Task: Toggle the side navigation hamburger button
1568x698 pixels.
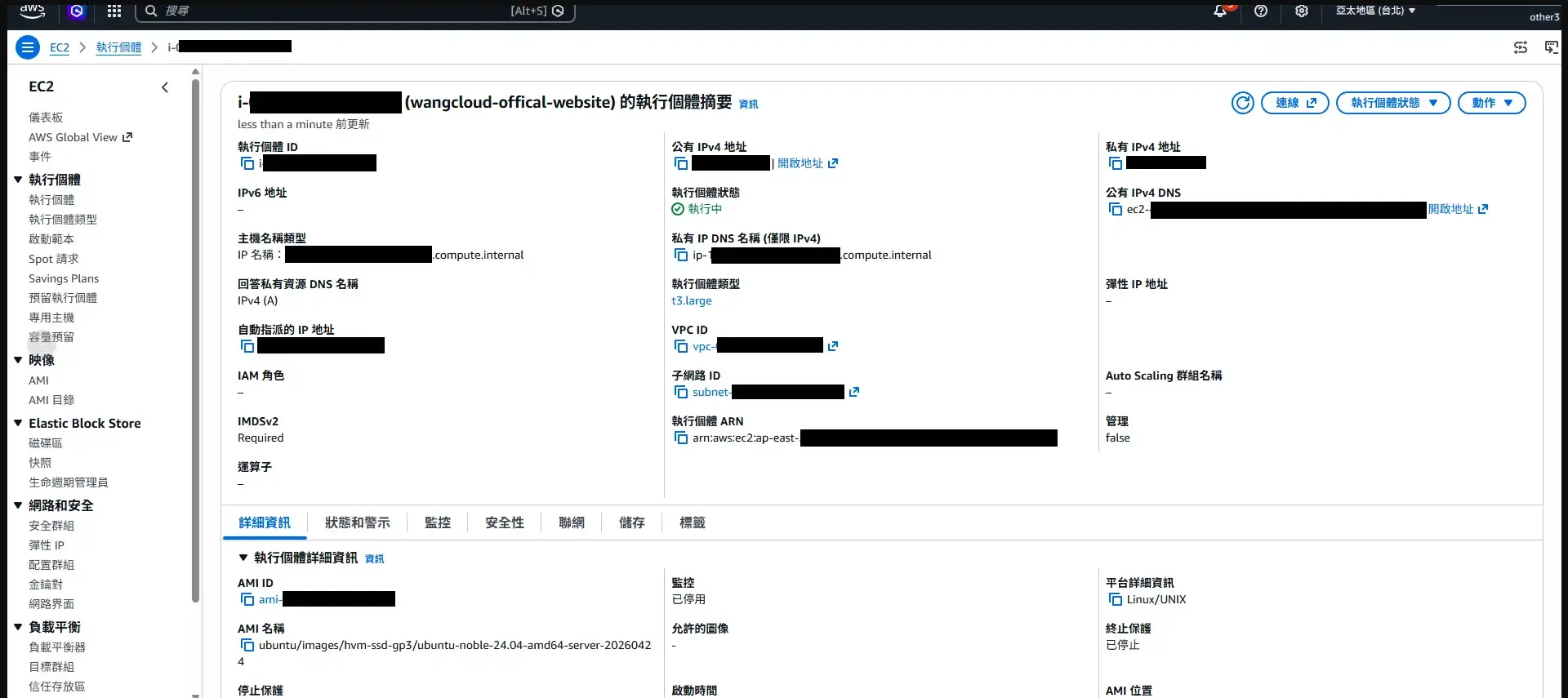Action: [28, 47]
